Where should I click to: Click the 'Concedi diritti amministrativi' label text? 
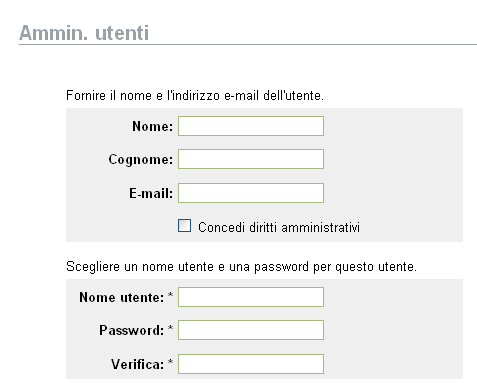click(x=279, y=227)
